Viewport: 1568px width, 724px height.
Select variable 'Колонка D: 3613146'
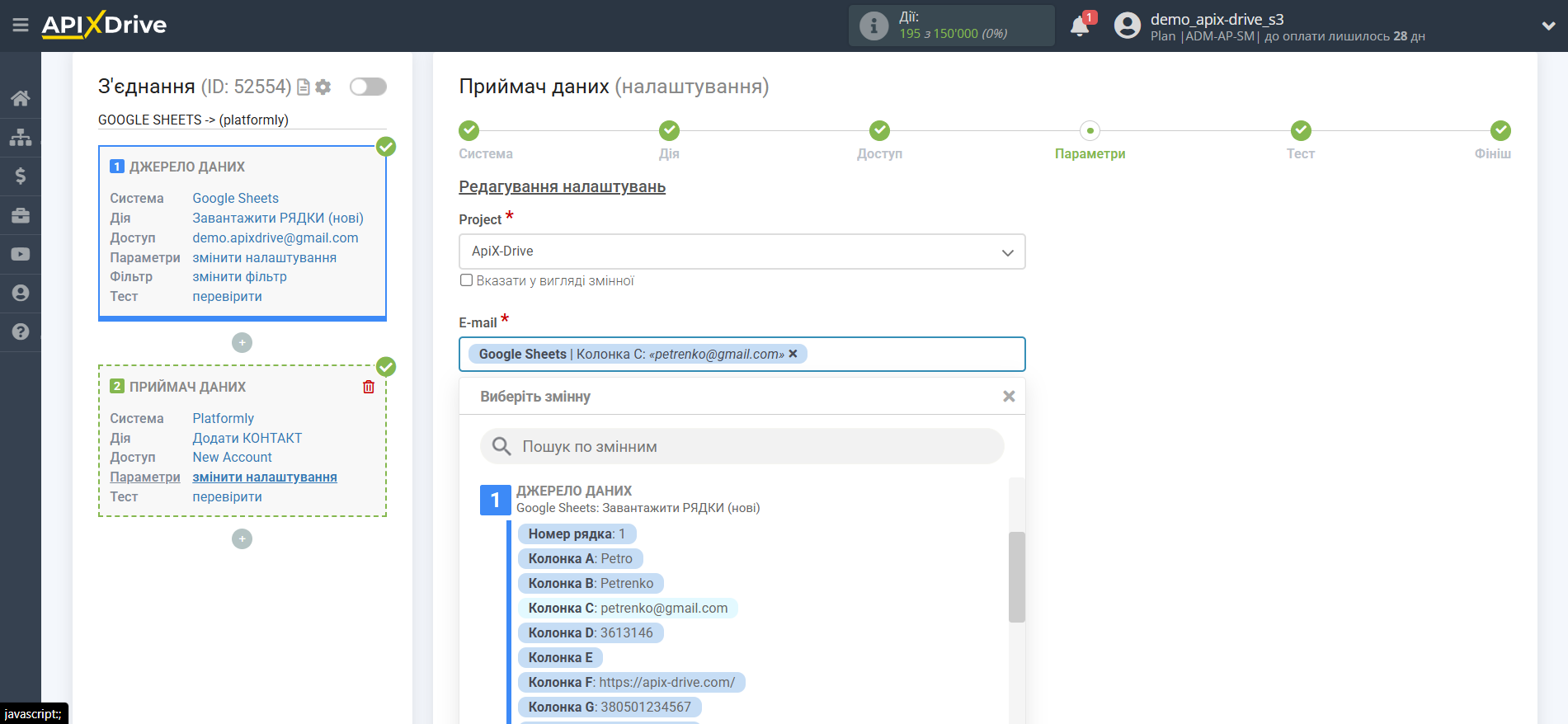tap(591, 632)
